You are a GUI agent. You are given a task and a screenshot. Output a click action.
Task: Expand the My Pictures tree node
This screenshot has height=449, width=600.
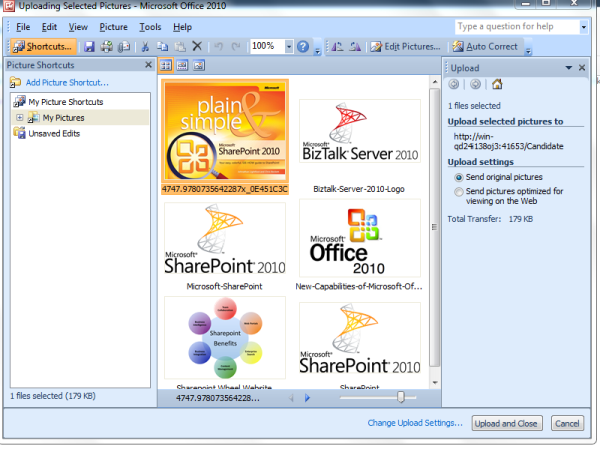click(20, 118)
